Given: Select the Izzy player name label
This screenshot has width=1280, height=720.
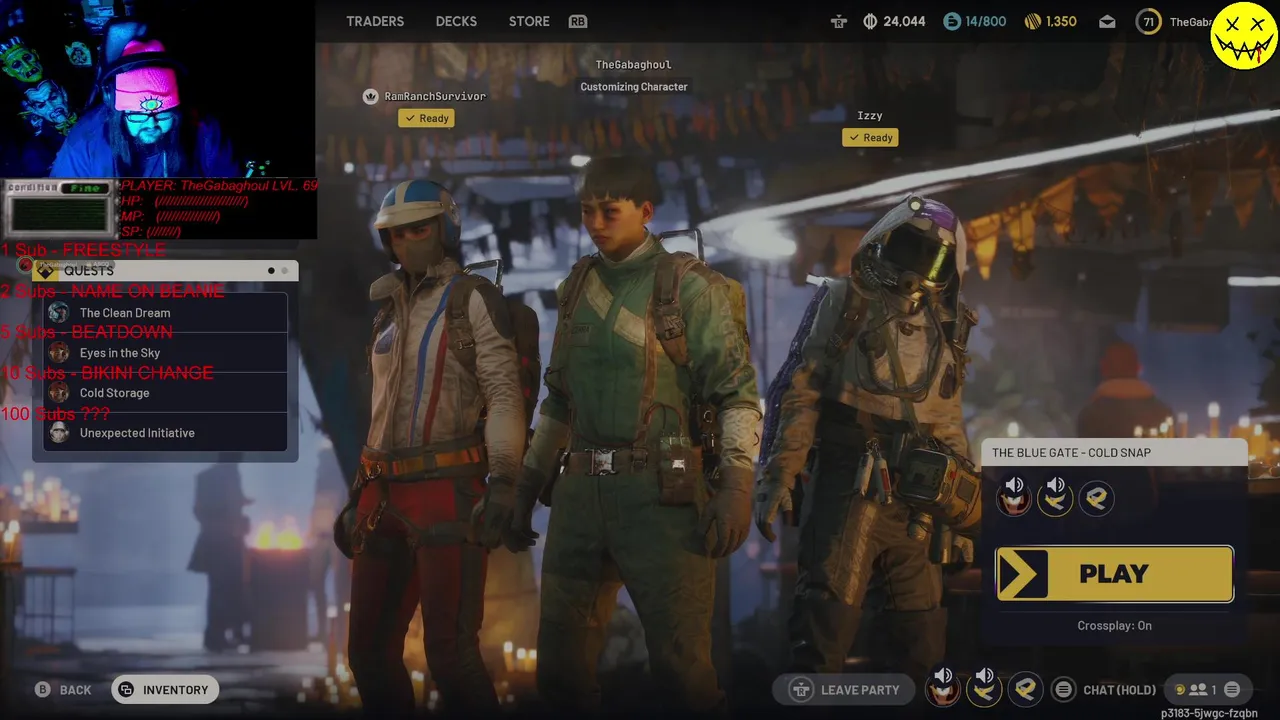Looking at the screenshot, I should click(x=869, y=116).
